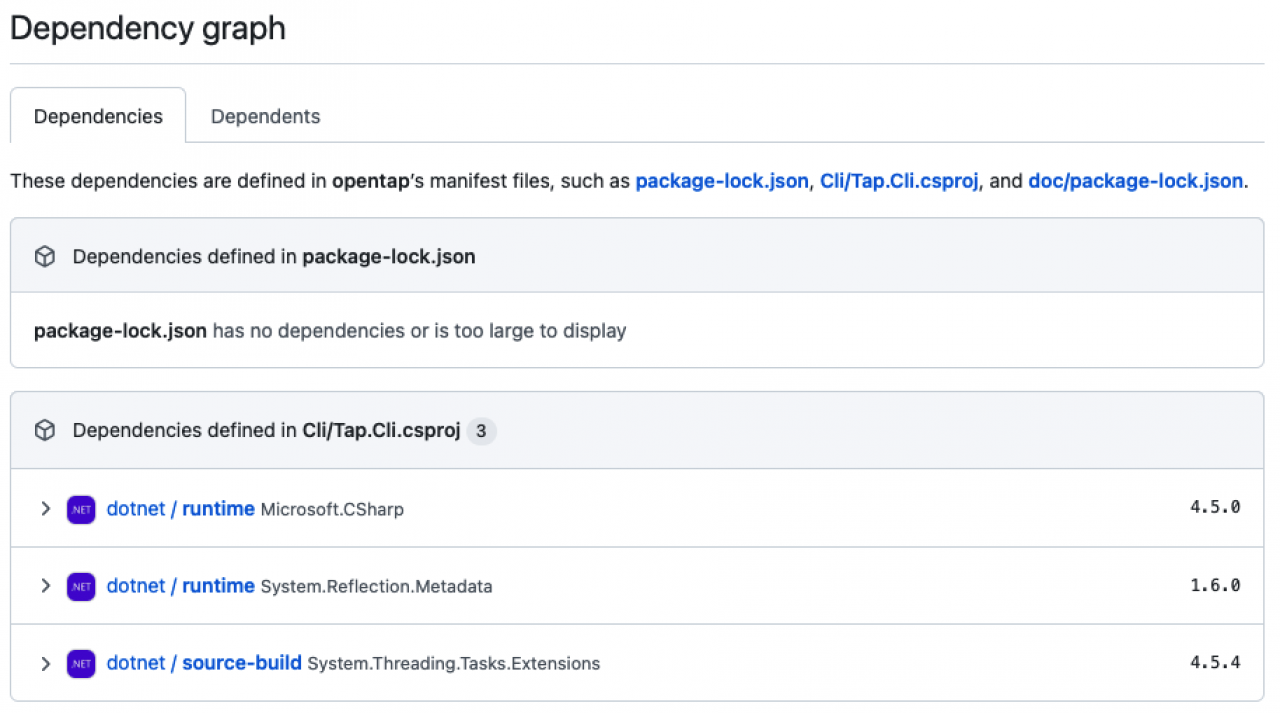The height and width of the screenshot is (713, 1280).
Task: Click the .NET icon beside System.Reflection.Metadata
Action: click(x=81, y=586)
